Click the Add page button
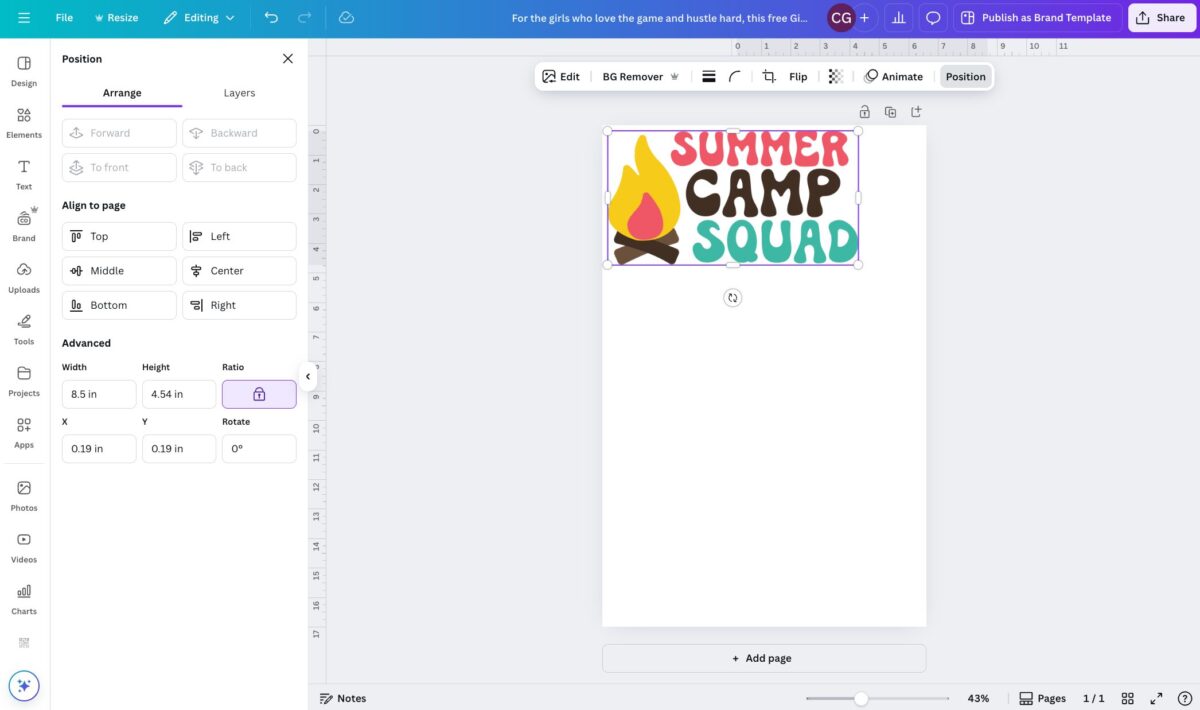Viewport: 1200px width, 710px height. pos(764,658)
